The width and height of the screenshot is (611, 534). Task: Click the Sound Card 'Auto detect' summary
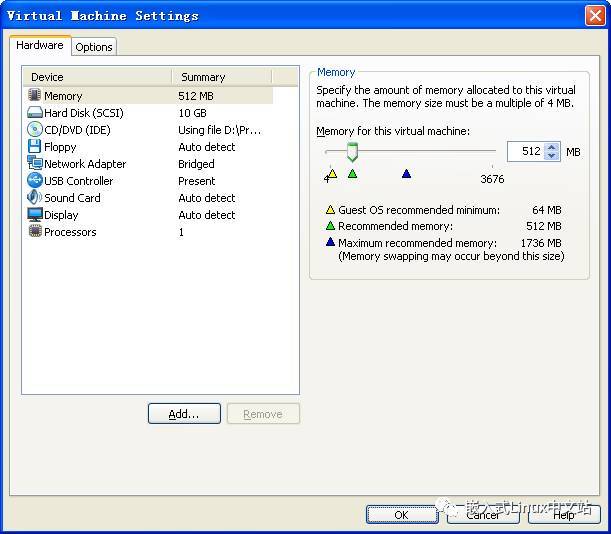(x=207, y=198)
